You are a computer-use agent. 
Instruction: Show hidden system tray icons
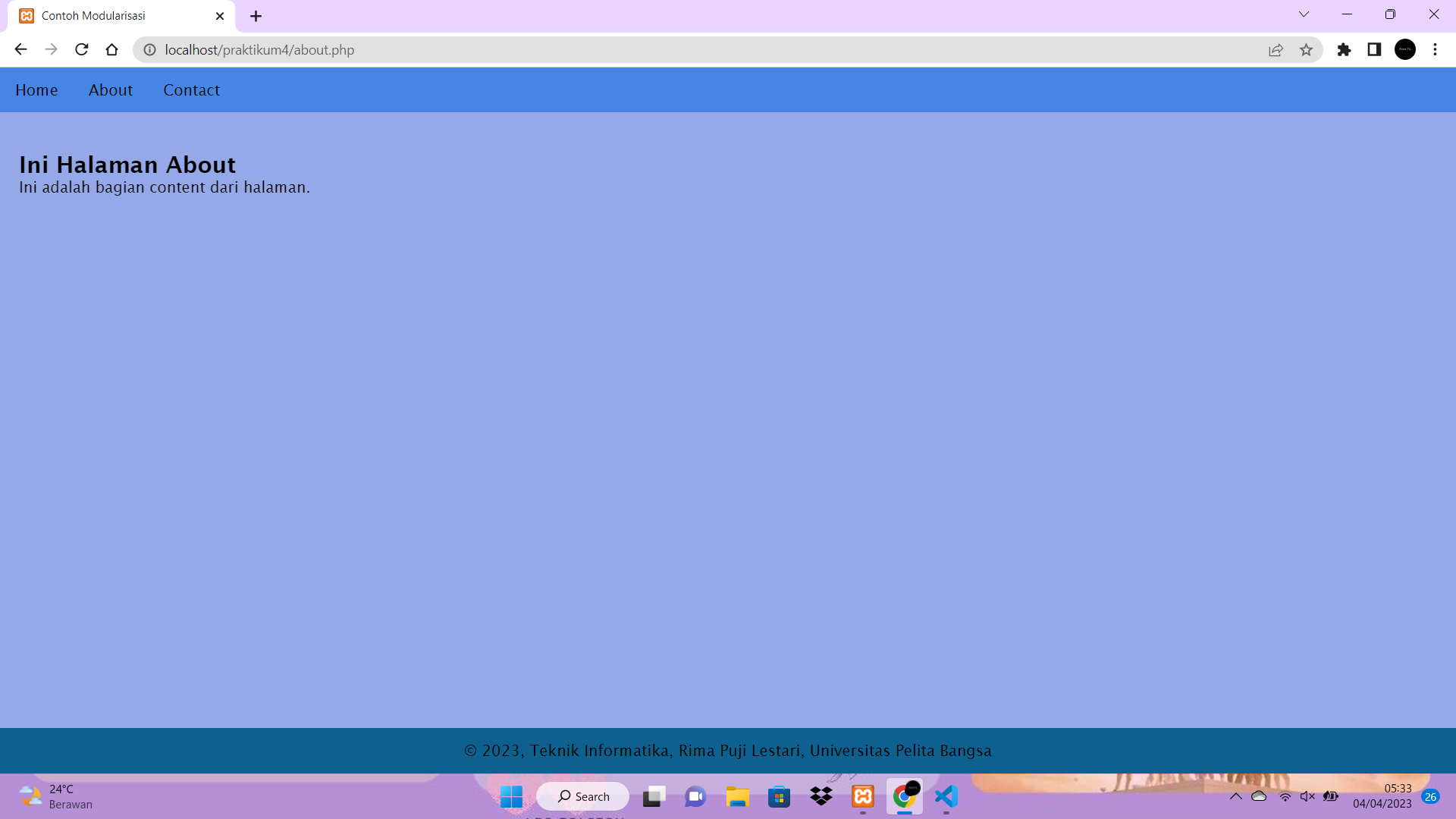[x=1235, y=796]
